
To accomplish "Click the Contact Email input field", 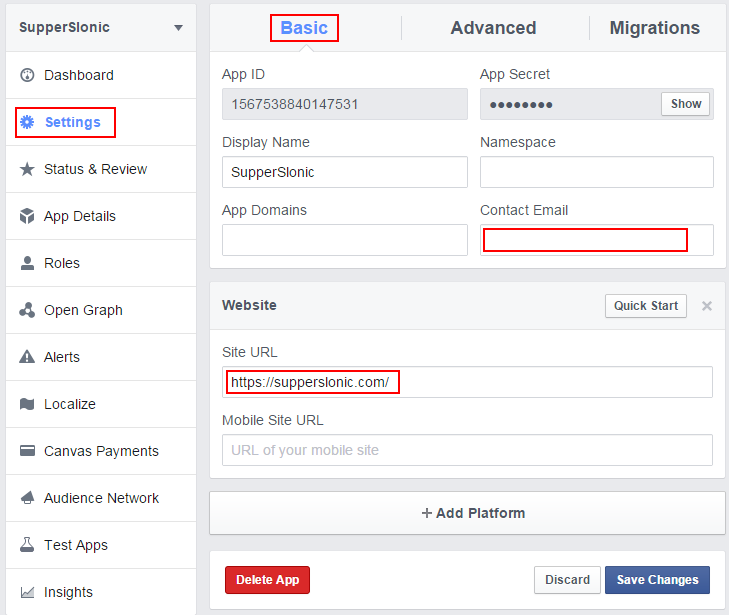I will click(596, 240).
